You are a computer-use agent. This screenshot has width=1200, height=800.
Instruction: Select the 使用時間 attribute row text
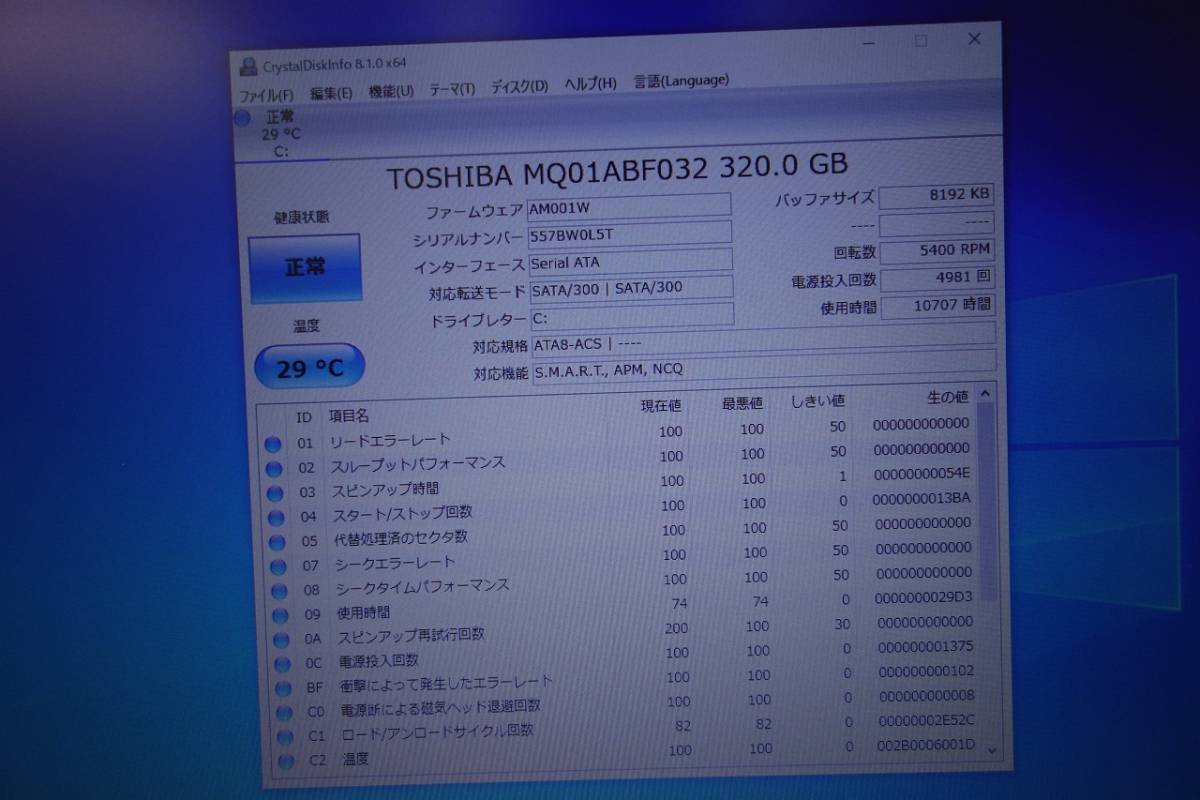[363, 612]
